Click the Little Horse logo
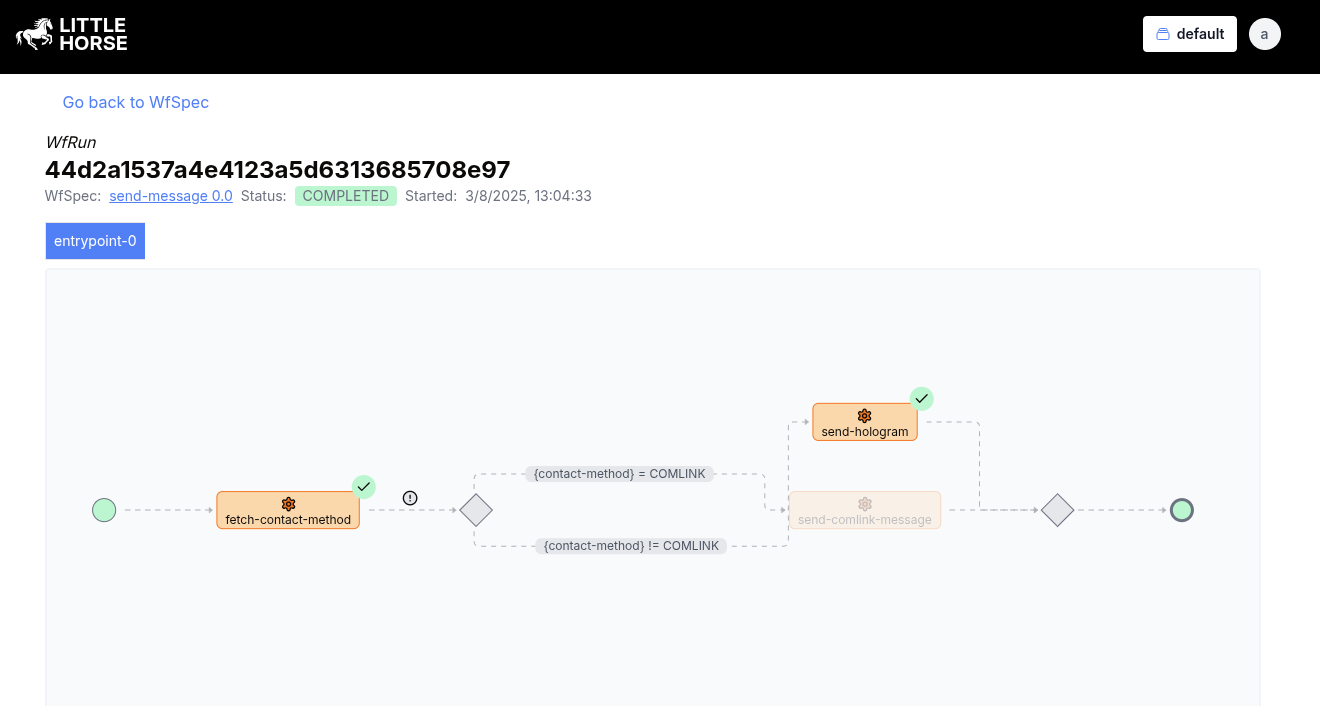The height and width of the screenshot is (706, 1320). pyautogui.click(x=70, y=33)
